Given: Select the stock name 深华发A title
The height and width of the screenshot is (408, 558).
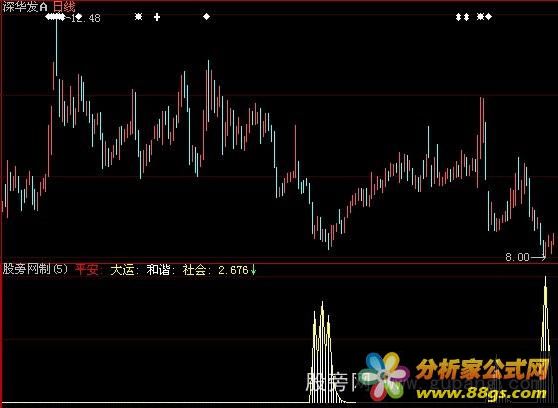Looking at the screenshot, I should coord(25,6).
